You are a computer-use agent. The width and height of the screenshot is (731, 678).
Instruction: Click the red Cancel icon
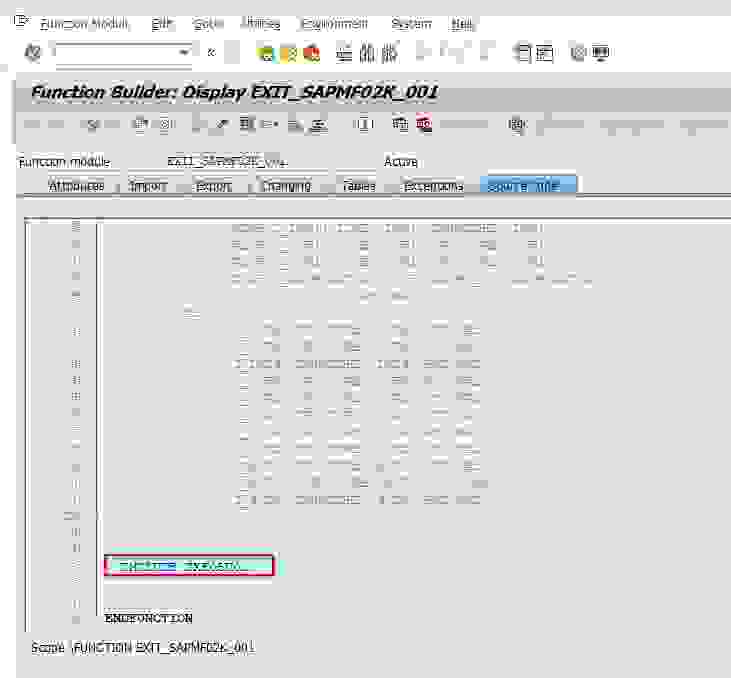tap(311, 54)
